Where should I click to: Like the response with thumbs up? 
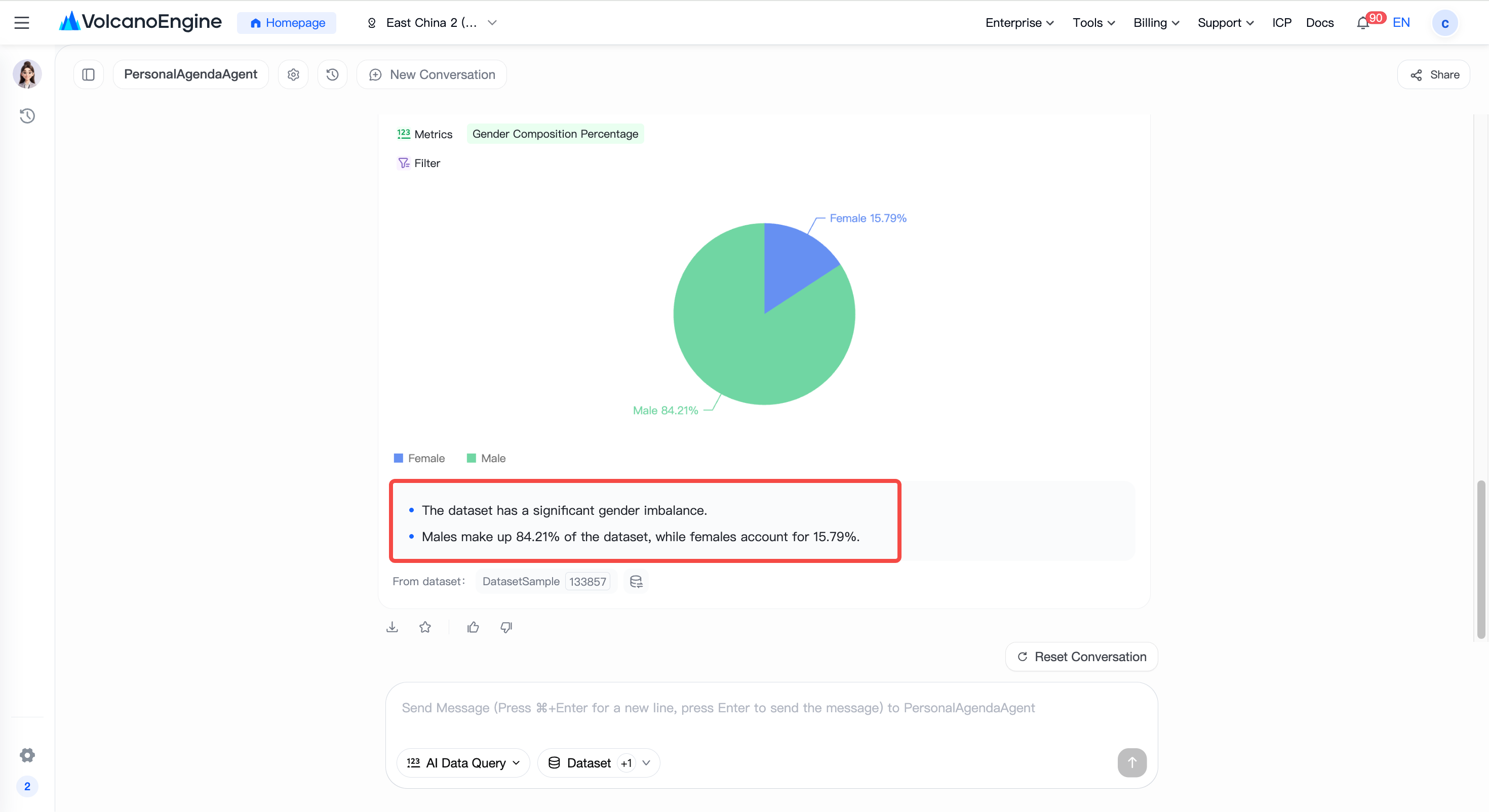(x=474, y=627)
